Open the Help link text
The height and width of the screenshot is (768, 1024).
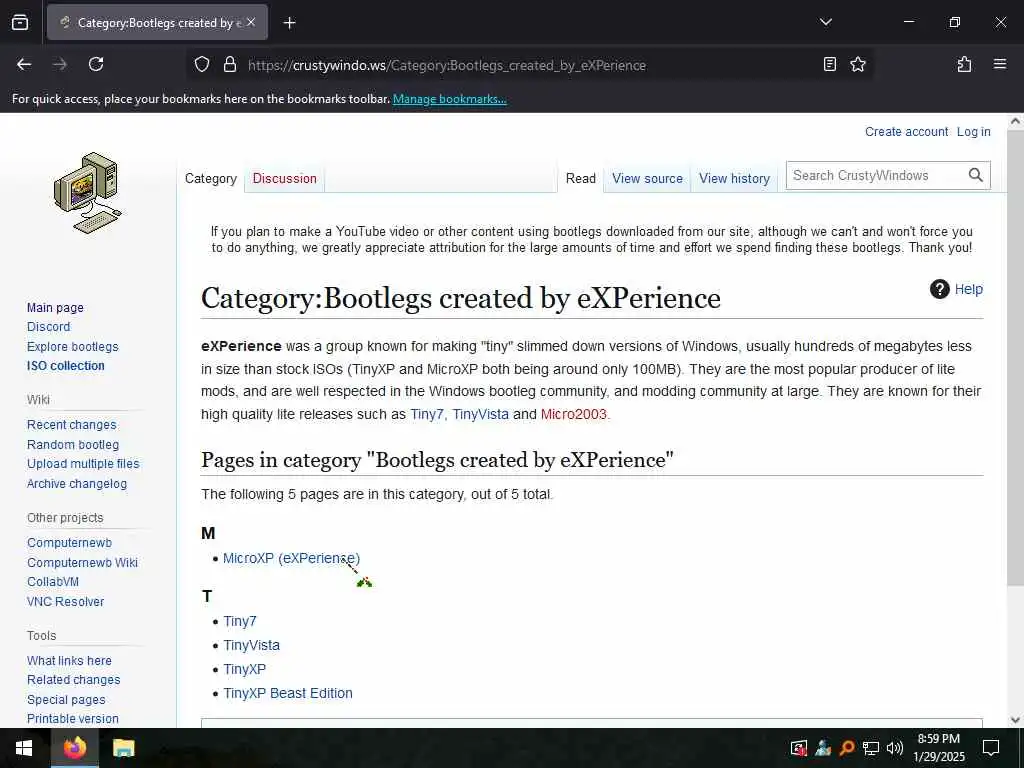point(968,289)
